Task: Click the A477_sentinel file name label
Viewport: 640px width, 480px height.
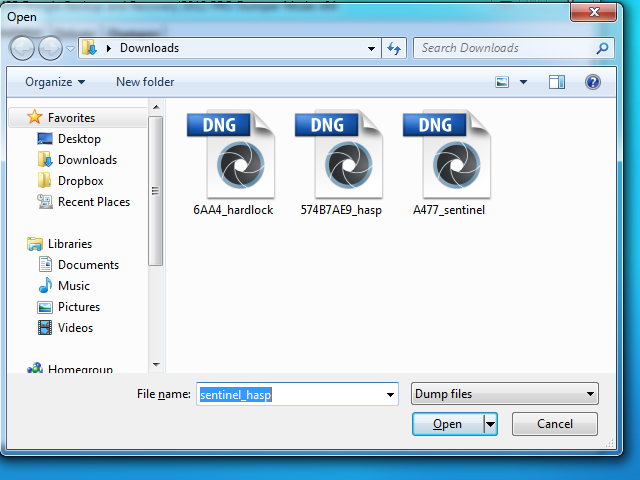Action: 449,210
